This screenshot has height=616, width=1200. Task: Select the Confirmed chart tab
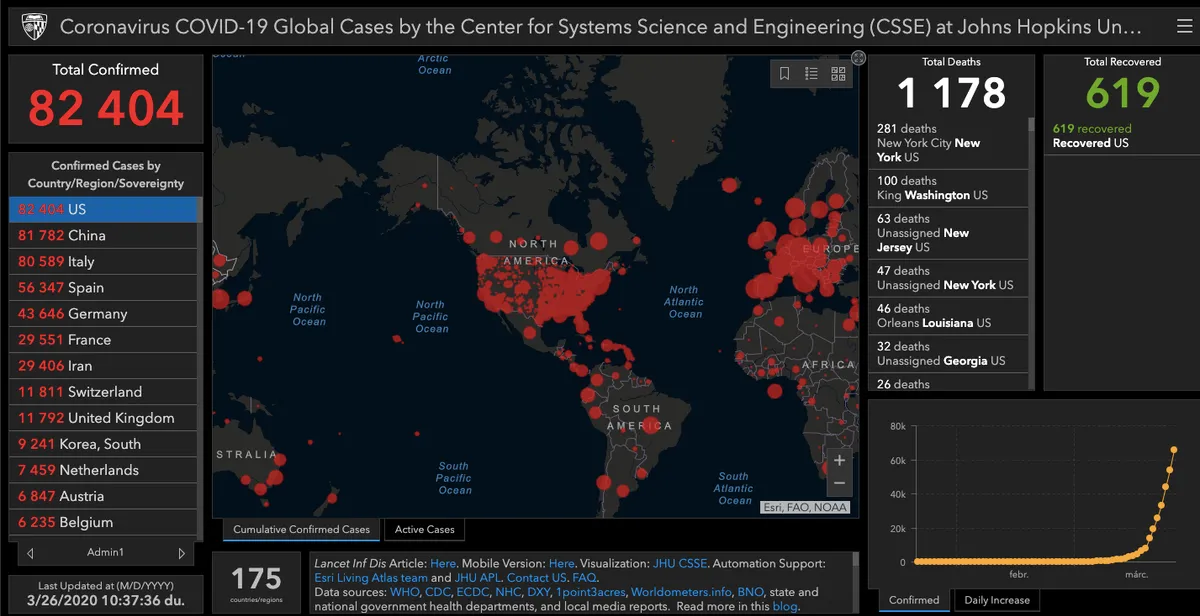(x=914, y=600)
